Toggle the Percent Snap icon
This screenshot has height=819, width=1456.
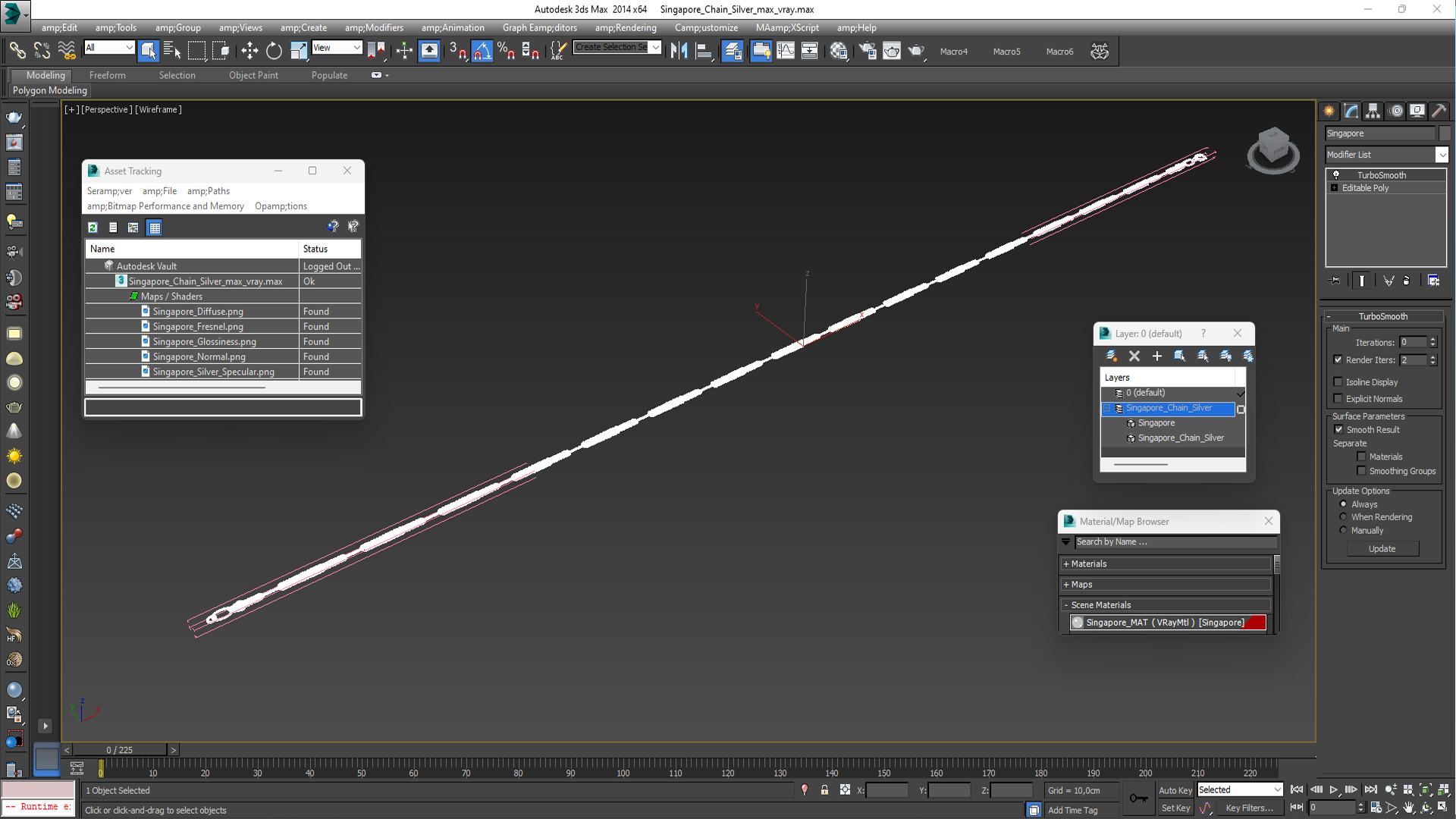pos(507,51)
